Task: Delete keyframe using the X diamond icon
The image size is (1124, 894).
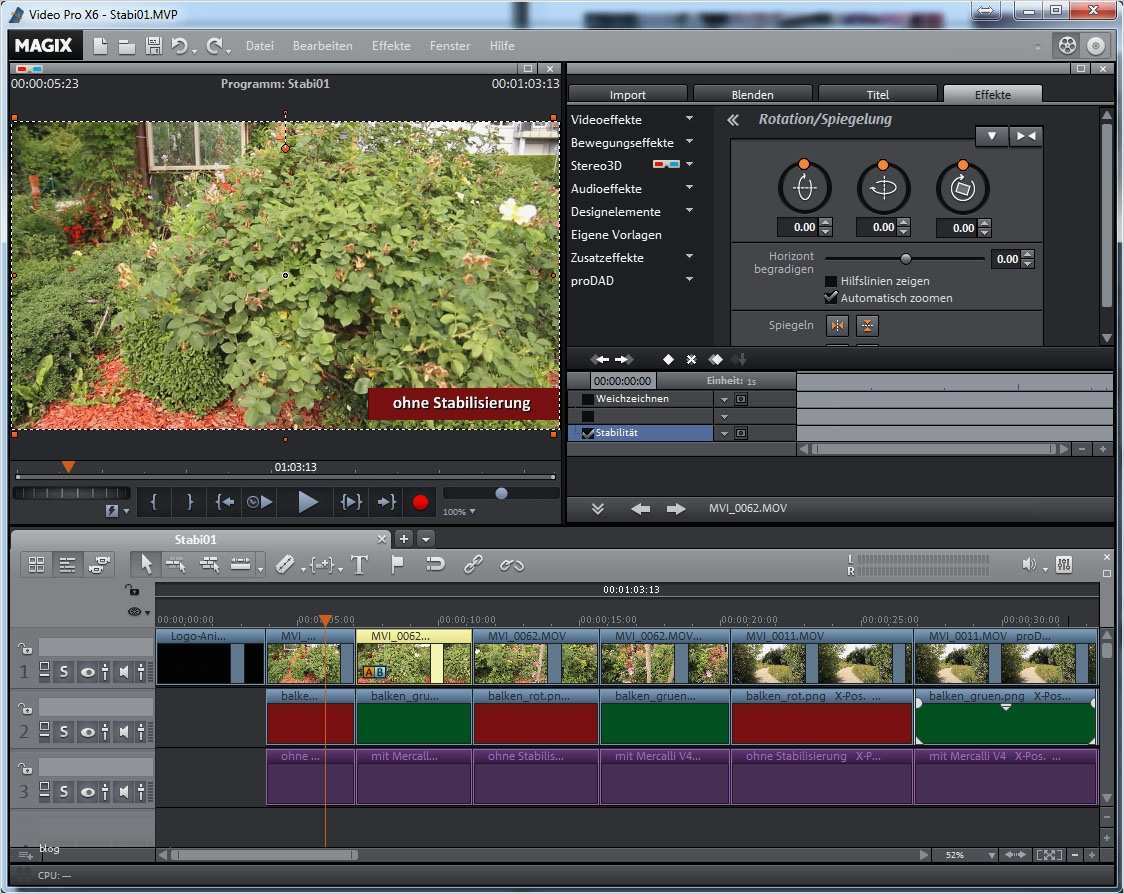Action: (691, 359)
